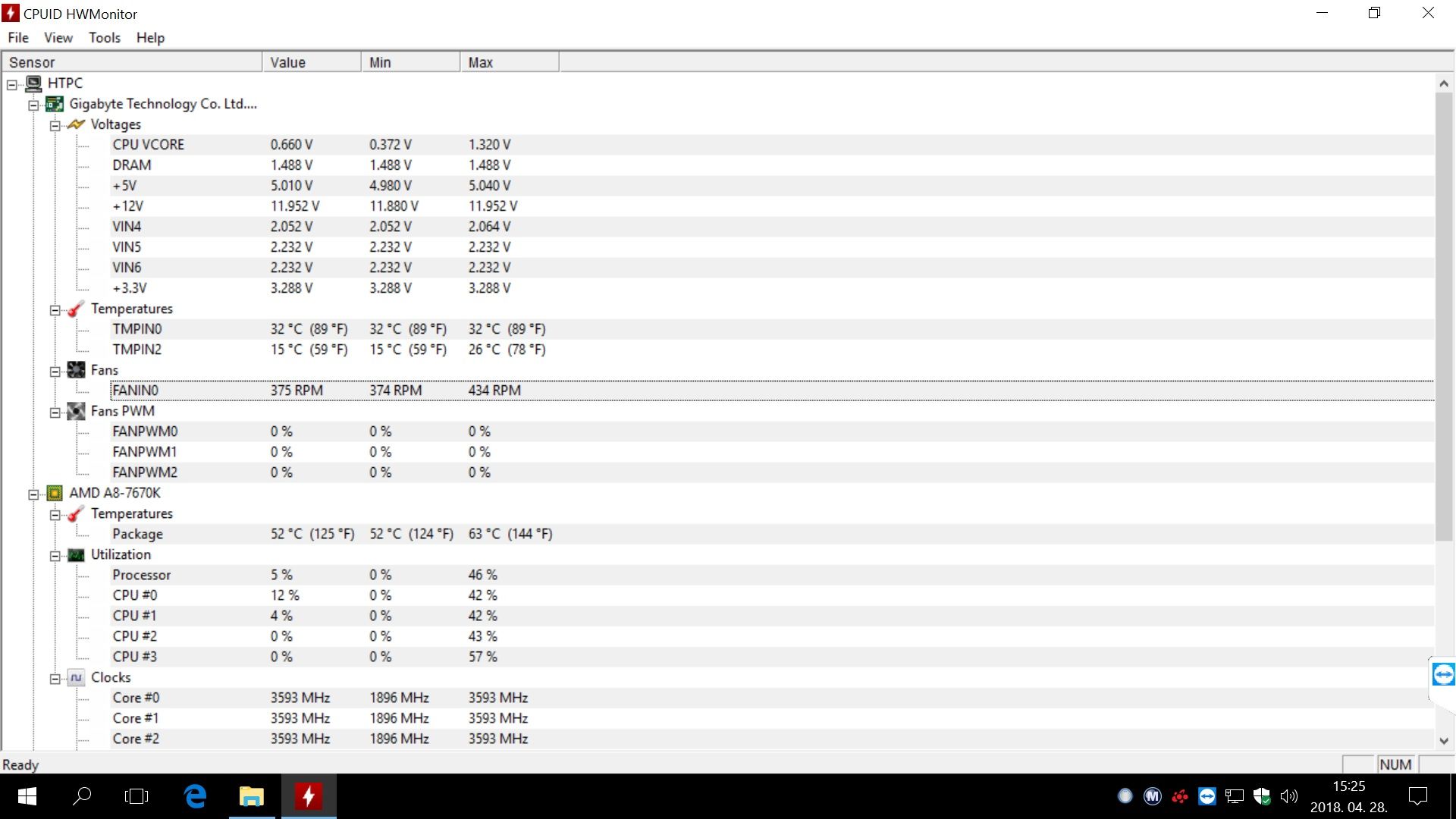Click the AMD Temperatures thermometer icon

[76, 513]
